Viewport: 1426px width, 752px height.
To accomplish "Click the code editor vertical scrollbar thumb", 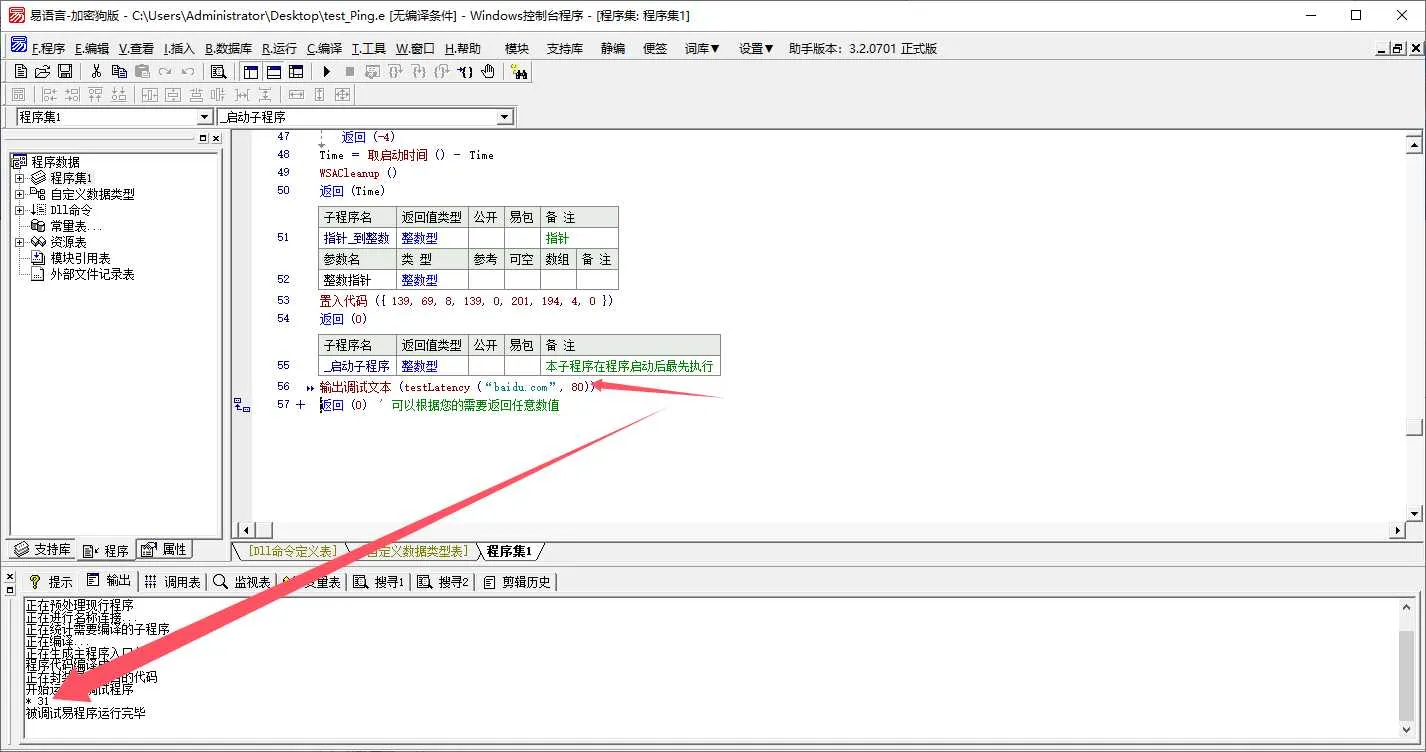I will pyautogui.click(x=1413, y=427).
